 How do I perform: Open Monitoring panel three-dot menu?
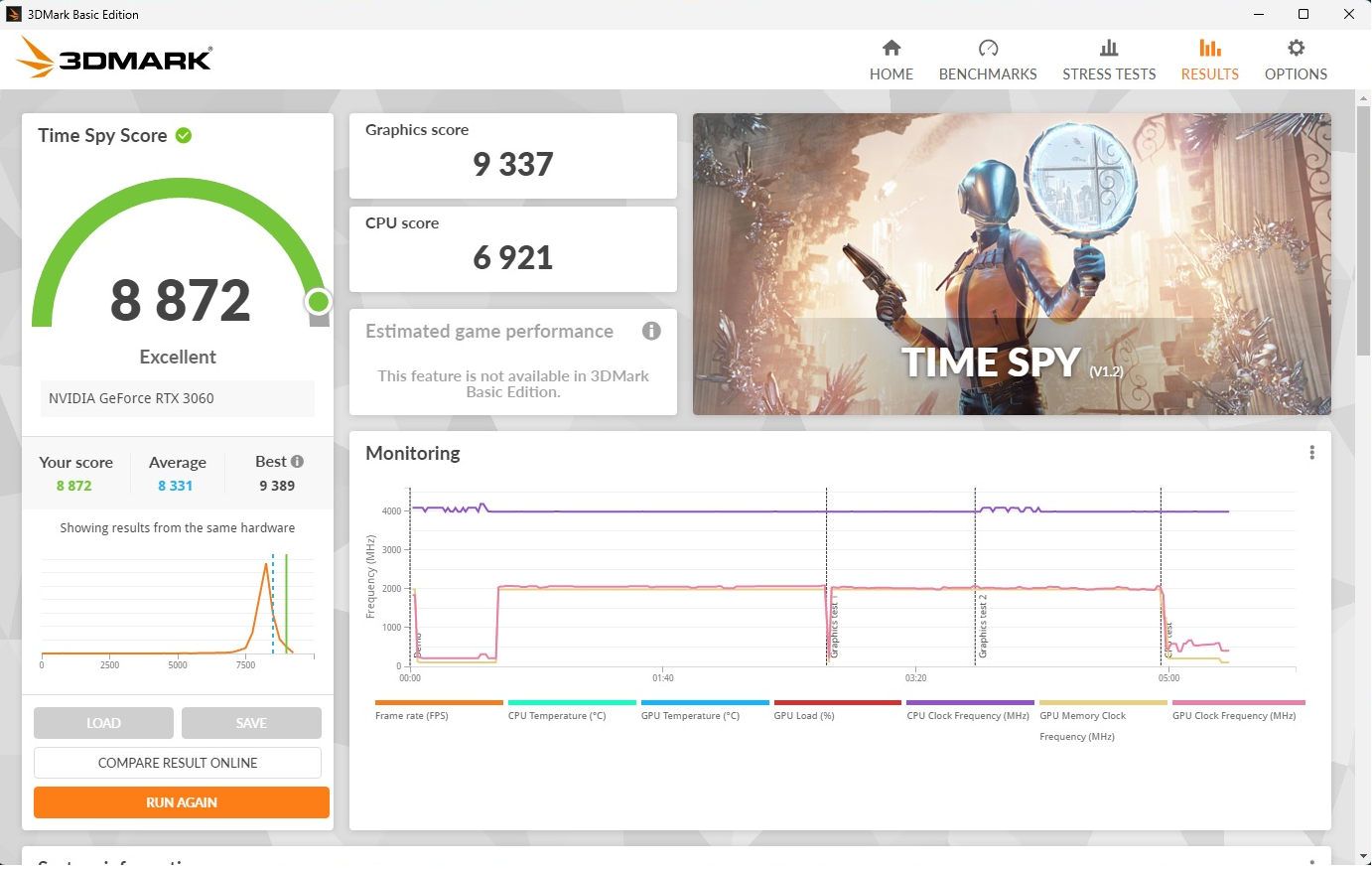tap(1311, 453)
